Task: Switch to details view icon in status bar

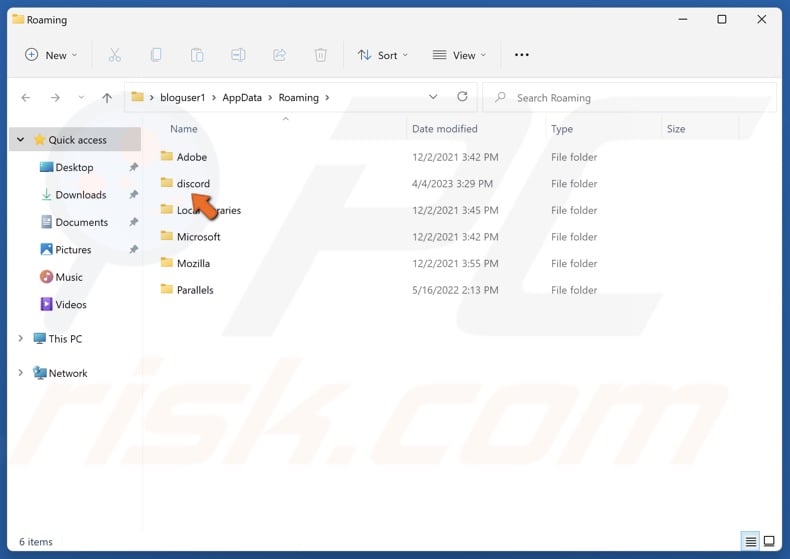Action: [x=750, y=541]
